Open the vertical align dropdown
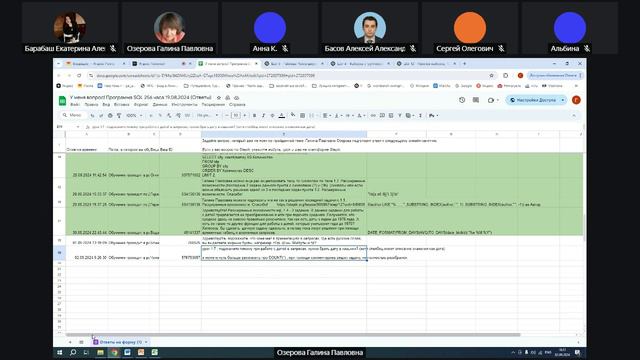Viewport: 640px width, 360px height. tap(338, 116)
